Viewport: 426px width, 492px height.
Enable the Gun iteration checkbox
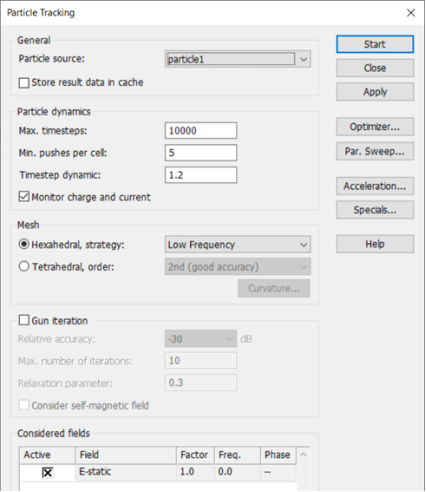[x=24, y=320]
